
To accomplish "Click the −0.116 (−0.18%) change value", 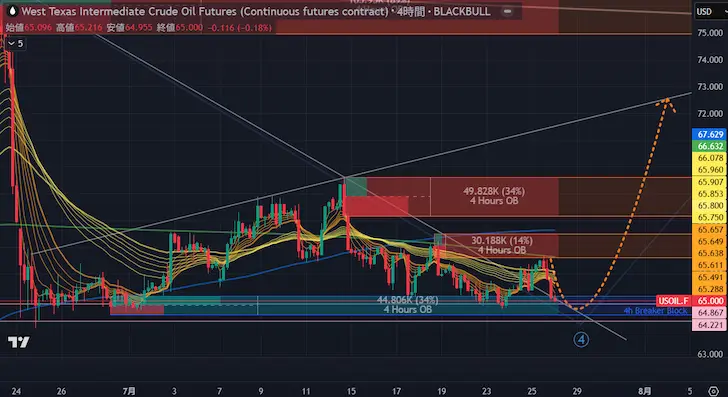I will (x=240, y=28).
